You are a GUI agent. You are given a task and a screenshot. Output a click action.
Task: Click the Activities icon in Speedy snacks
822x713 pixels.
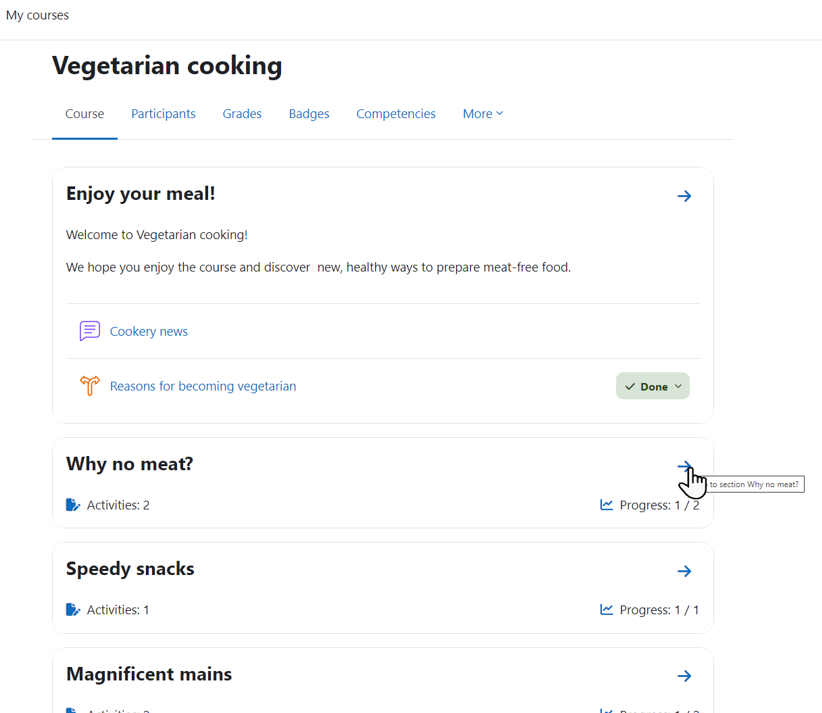pos(73,610)
